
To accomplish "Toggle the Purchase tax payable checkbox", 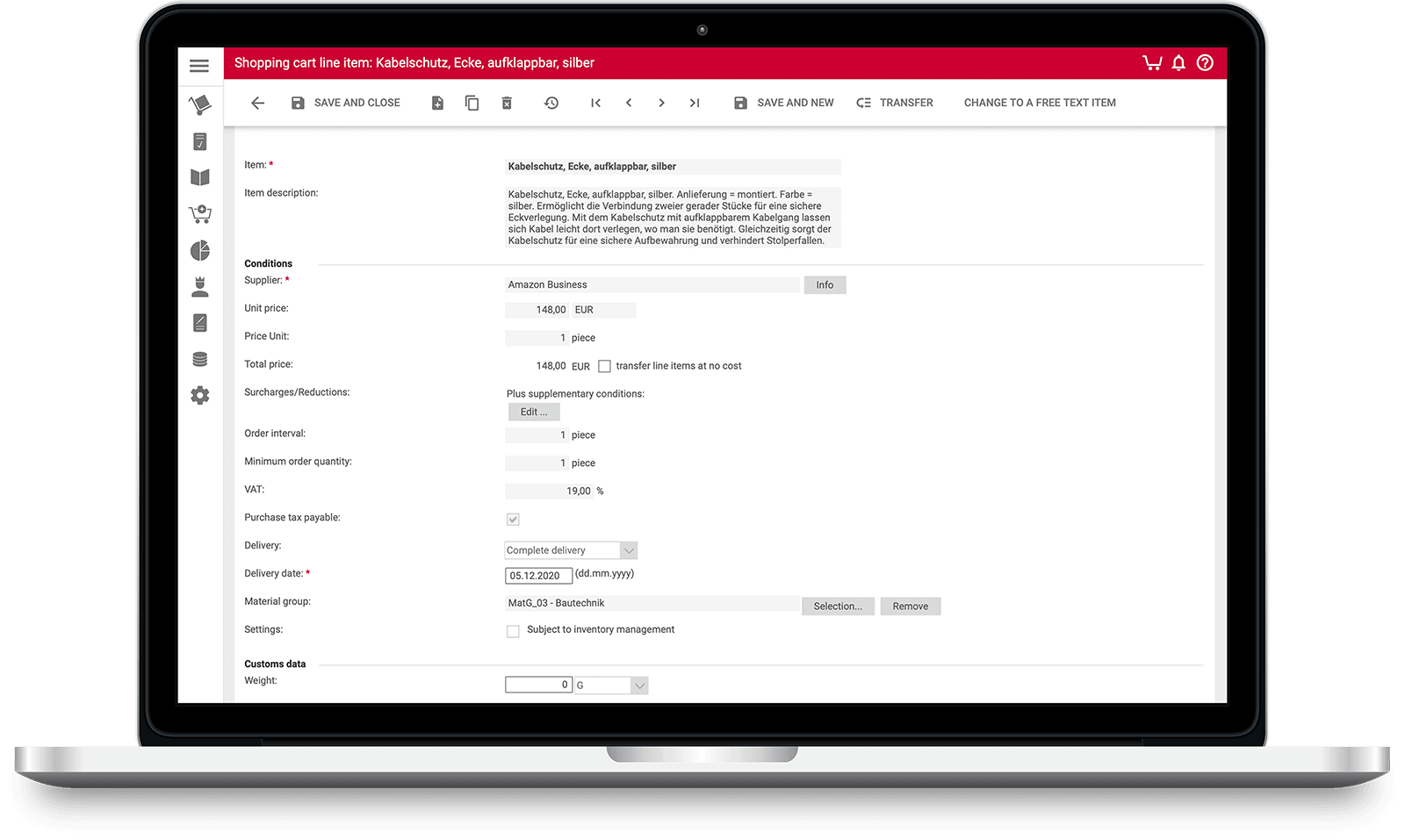I will pos(513,519).
